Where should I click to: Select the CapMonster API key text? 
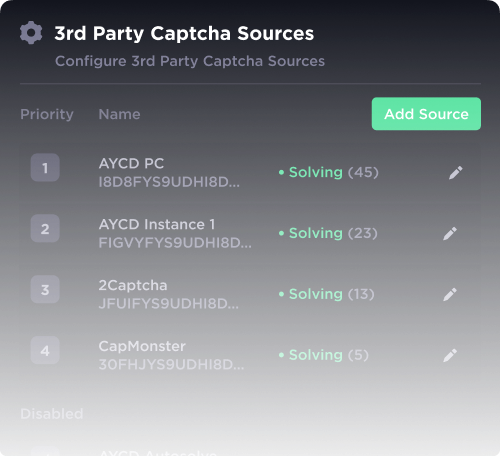pos(171,364)
